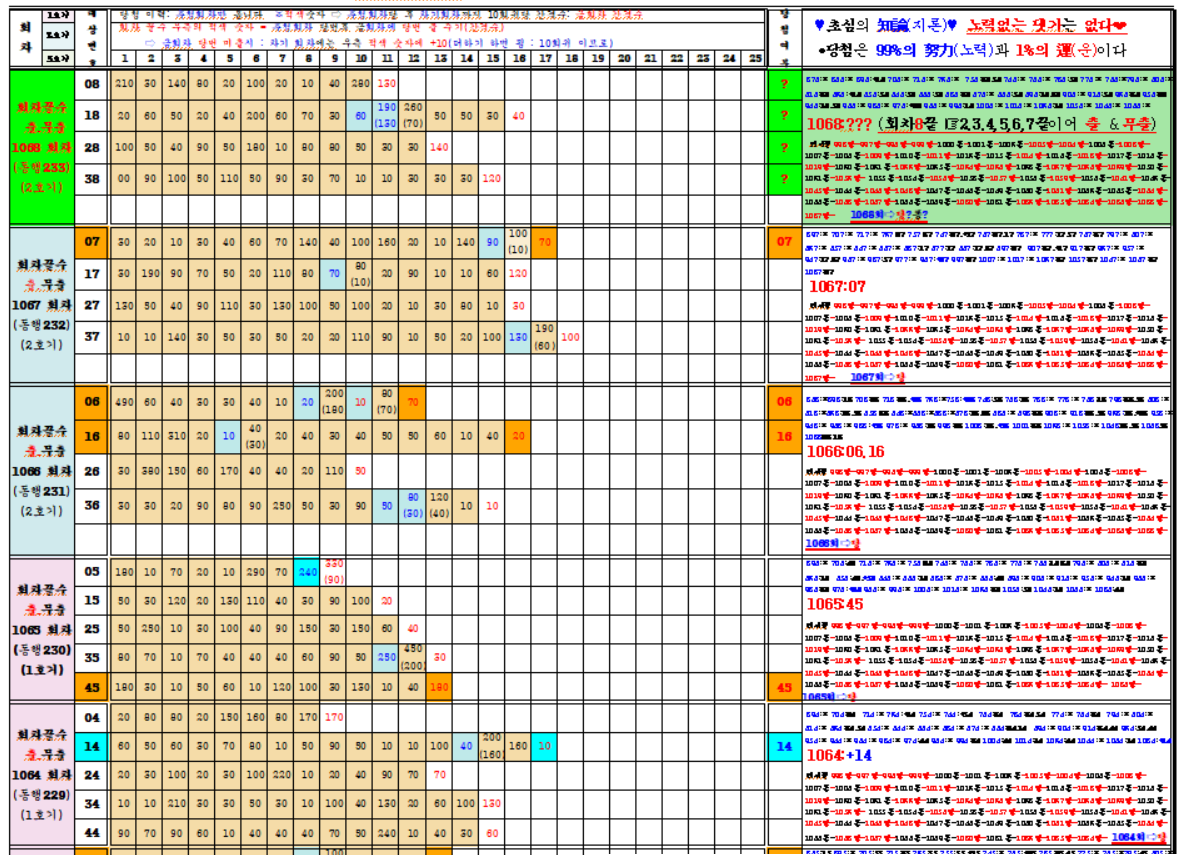Click the blue underlined 1068회 link text
Screen dimensions: 1184x856
(x=868, y=215)
